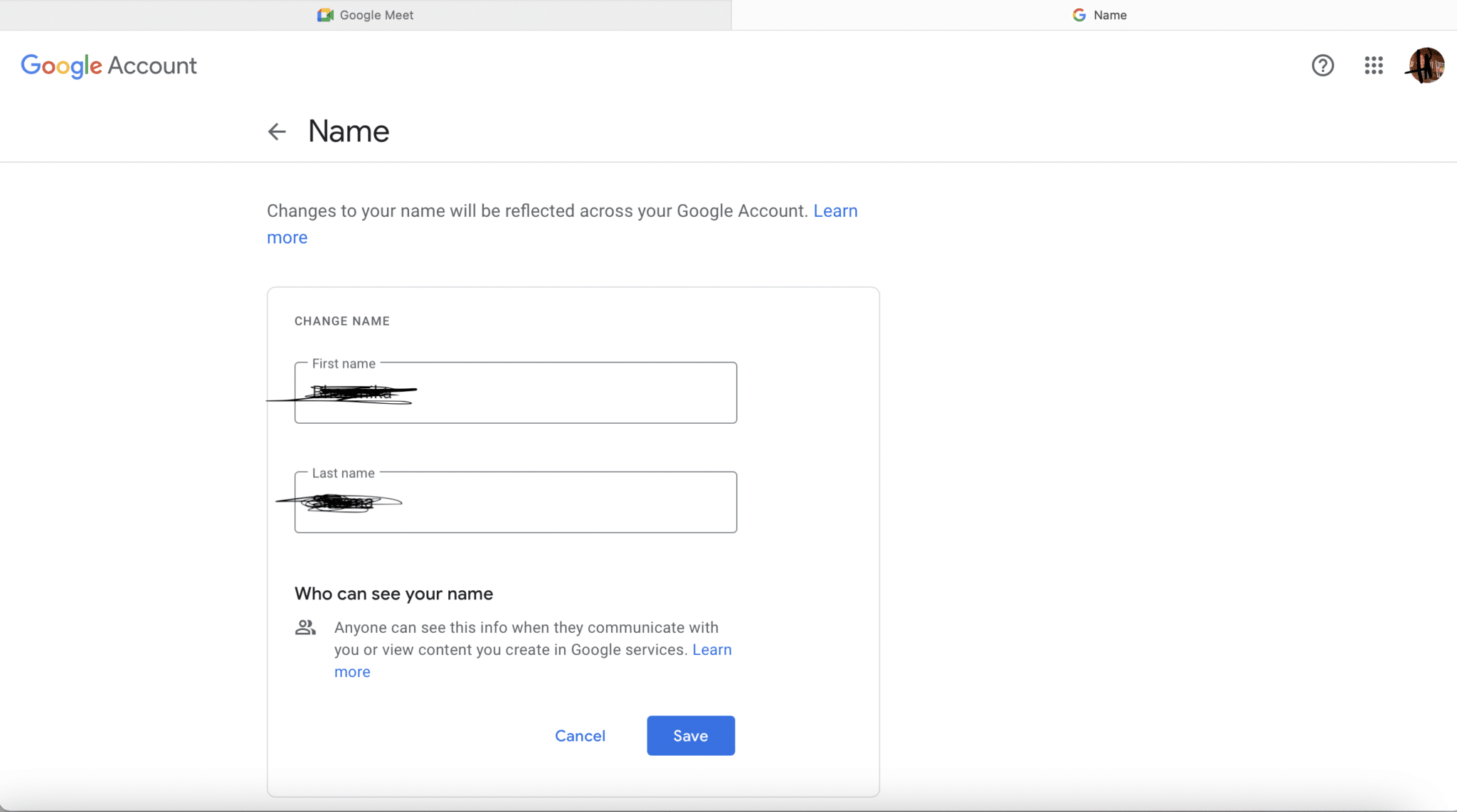
Task: Switch to the Google Meet tab
Action: coord(365,14)
